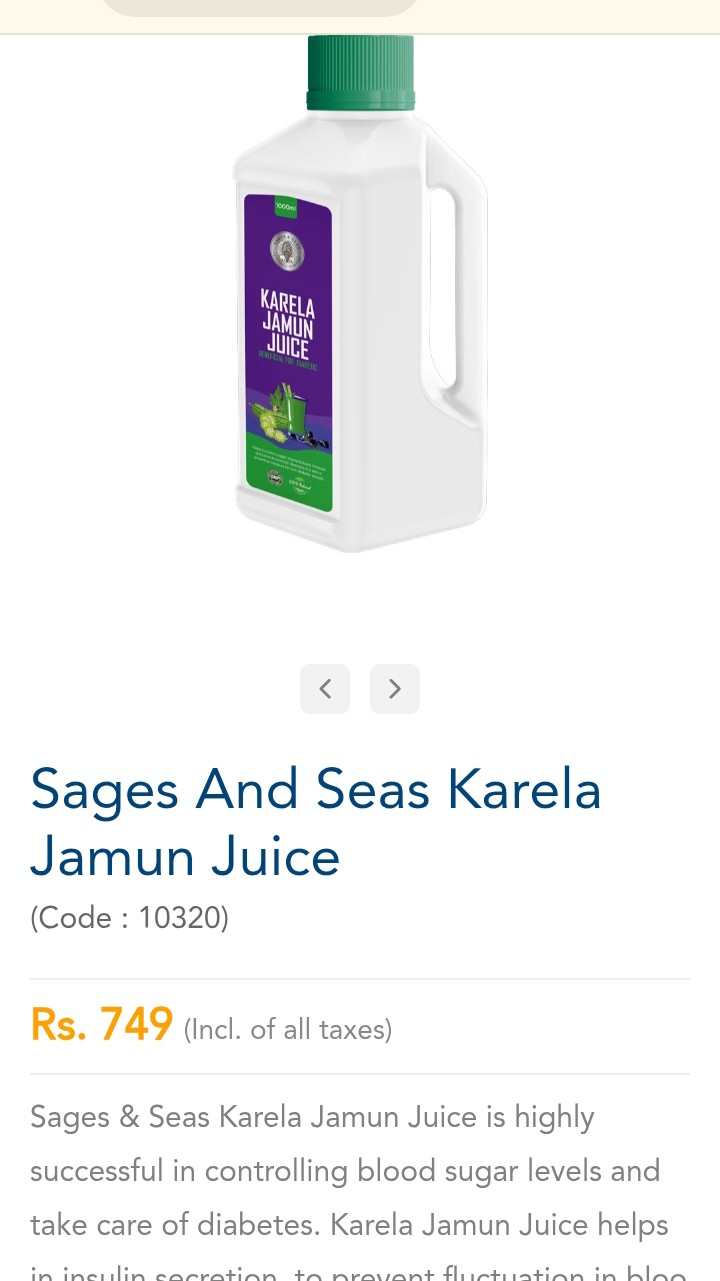Tap the green bottom section of the bottle label
Viewport: 720px width, 1281px height.
tap(289, 472)
